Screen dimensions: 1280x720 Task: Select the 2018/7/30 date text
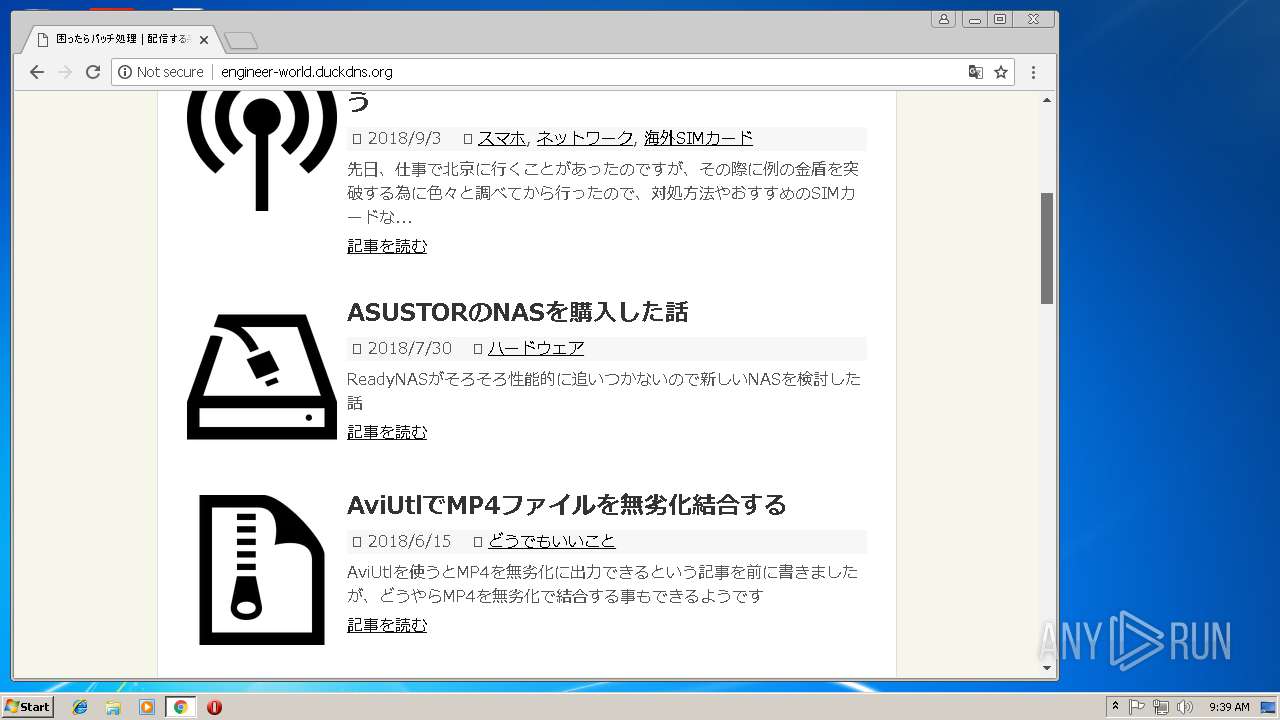point(409,348)
